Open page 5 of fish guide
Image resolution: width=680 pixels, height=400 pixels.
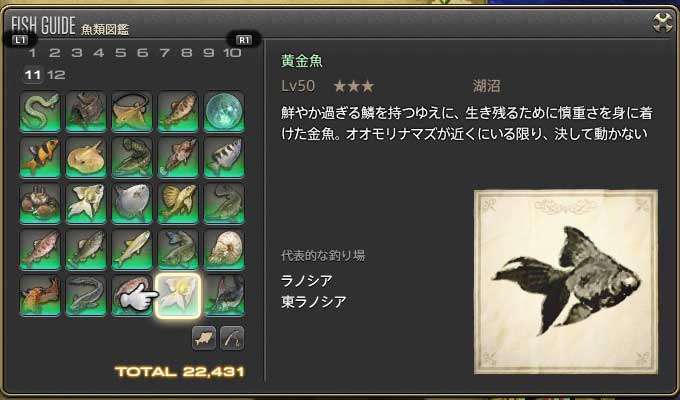pyautogui.click(x=121, y=53)
